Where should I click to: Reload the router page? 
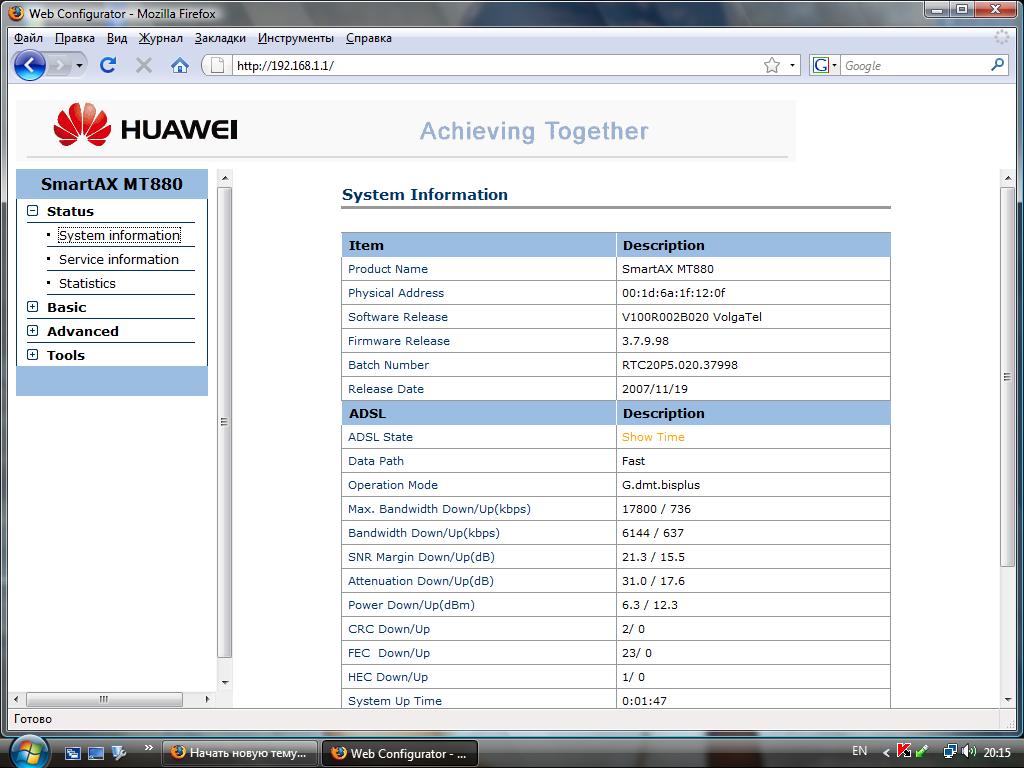(108, 65)
